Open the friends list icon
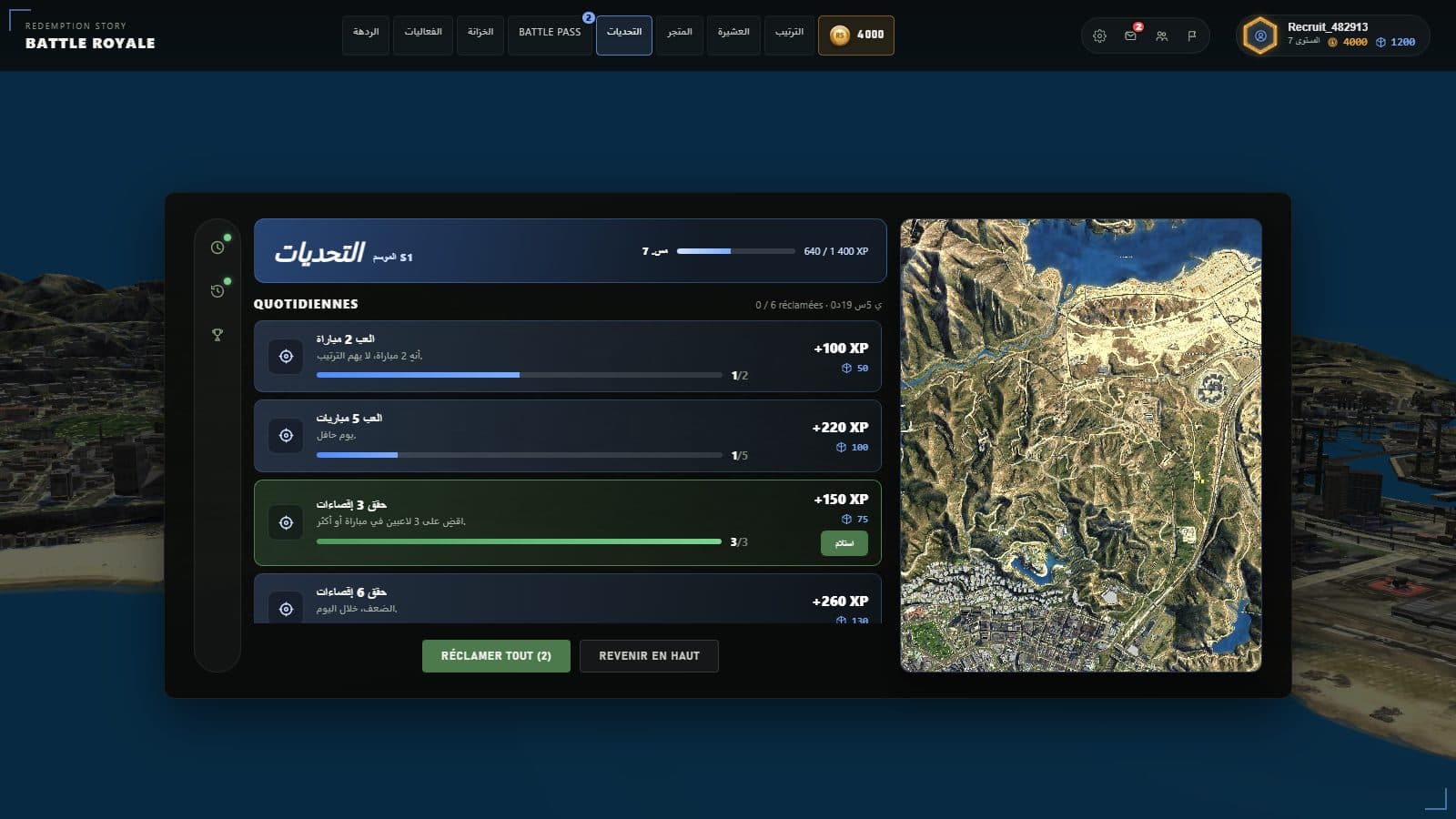 1161,35
